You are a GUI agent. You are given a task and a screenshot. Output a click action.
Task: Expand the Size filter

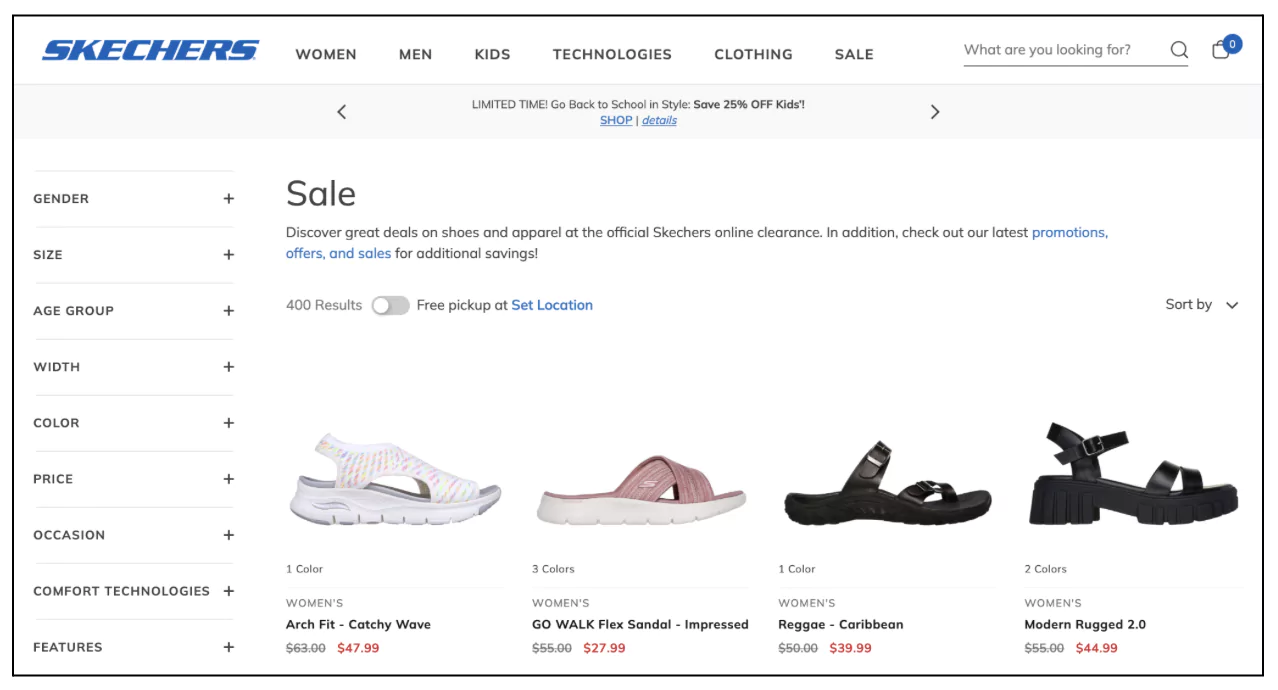pos(133,255)
